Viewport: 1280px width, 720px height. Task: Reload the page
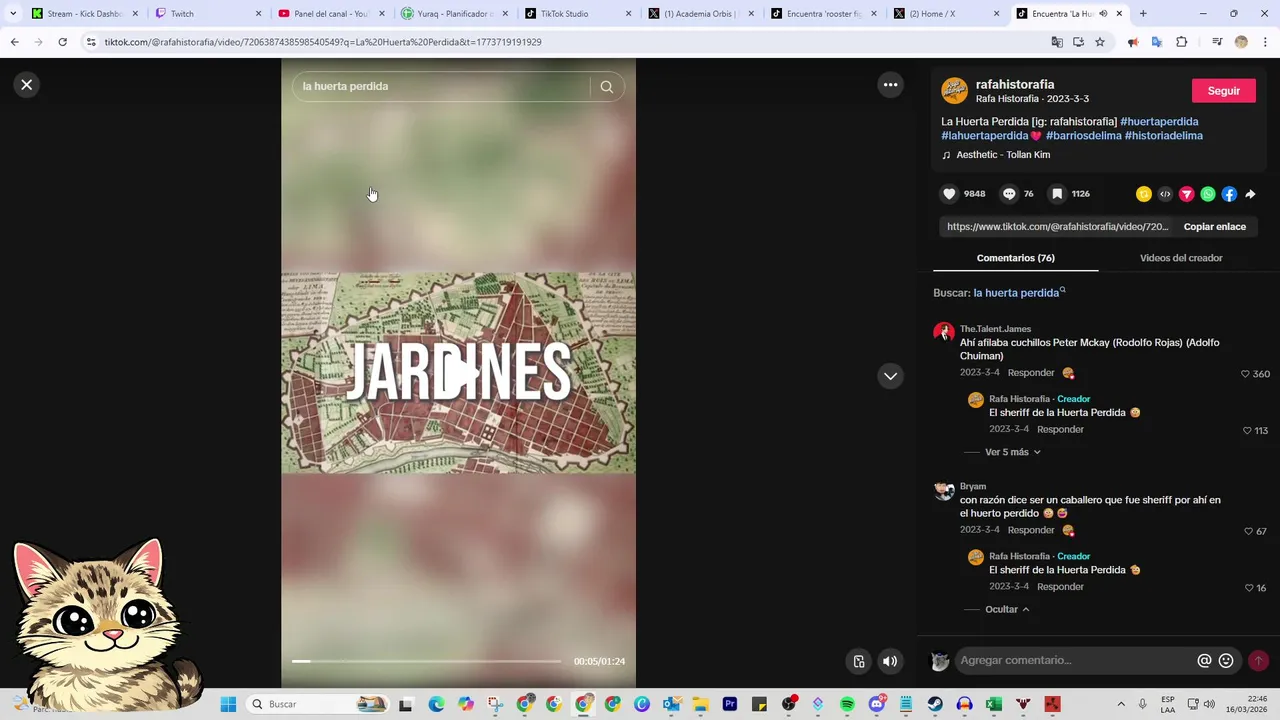tap(62, 42)
